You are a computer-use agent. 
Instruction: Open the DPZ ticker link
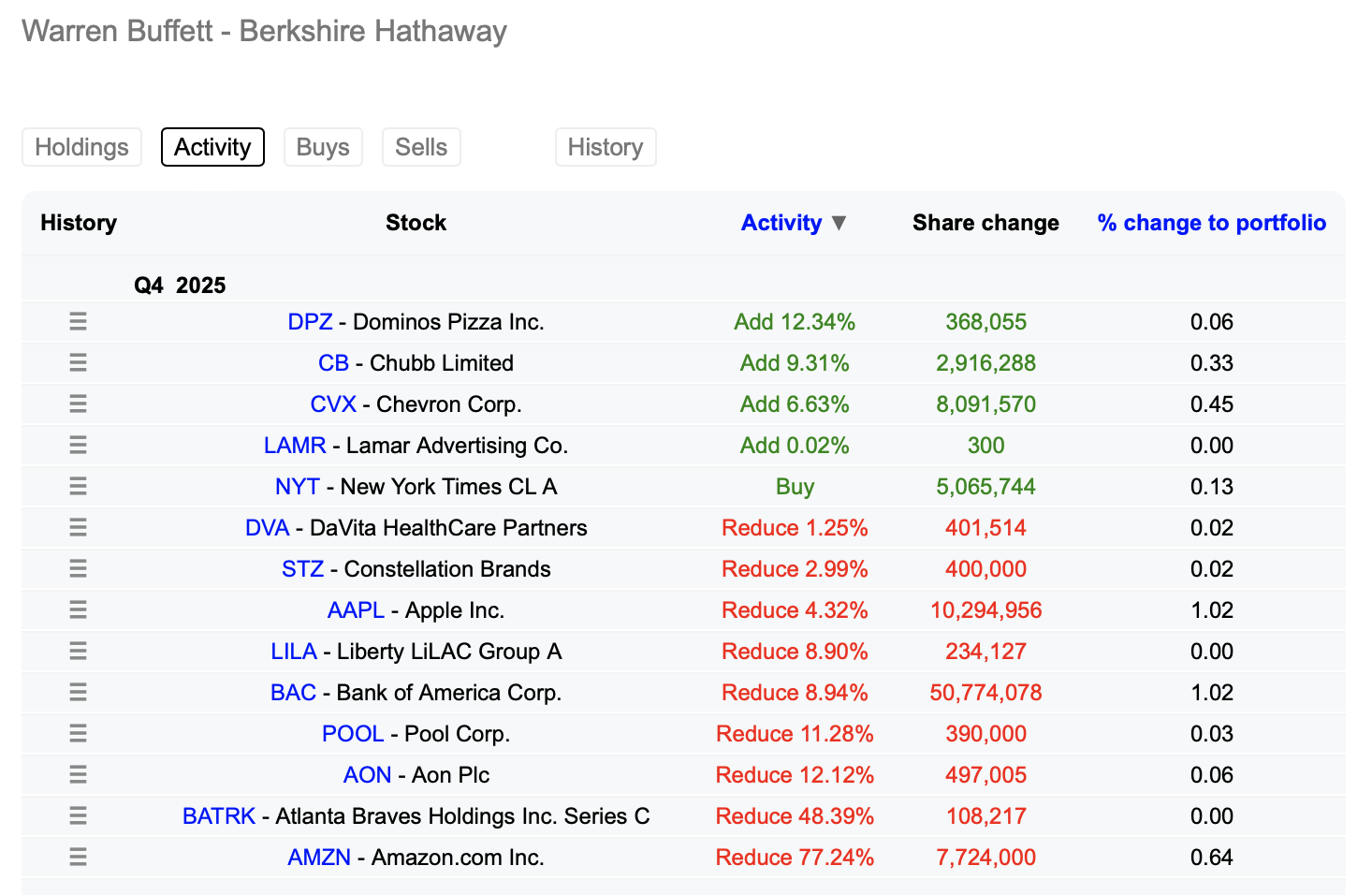tap(310, 322)
